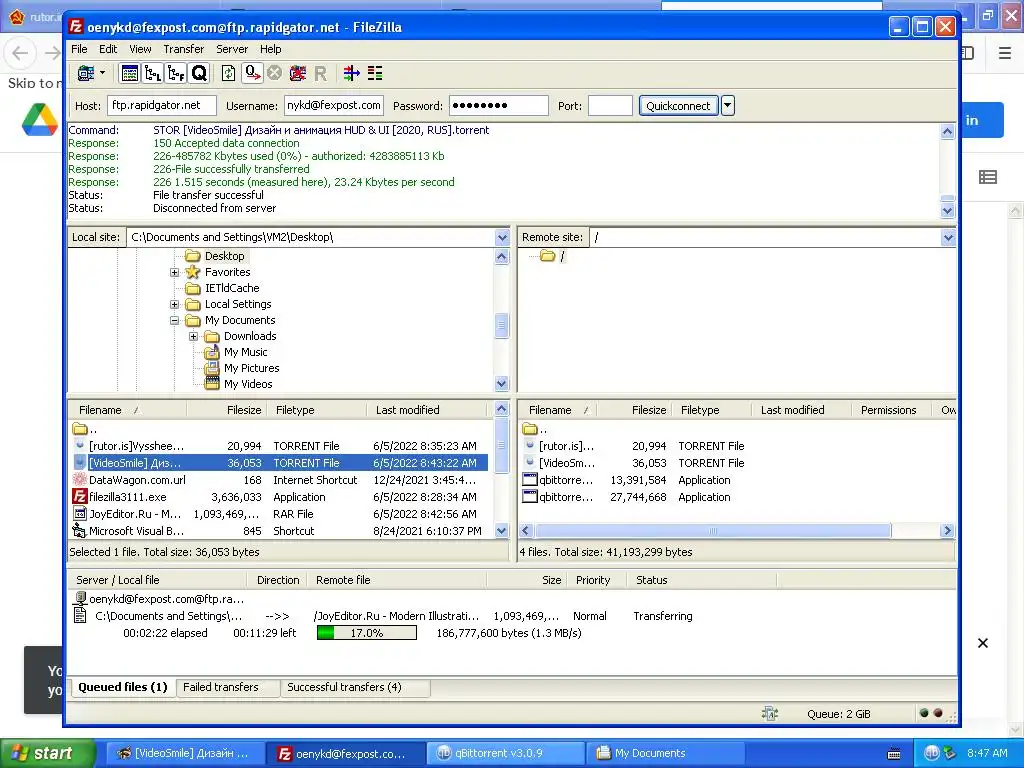The image size is (1024, 768).
Task: Open the View menu
Action: coord(140,49)
